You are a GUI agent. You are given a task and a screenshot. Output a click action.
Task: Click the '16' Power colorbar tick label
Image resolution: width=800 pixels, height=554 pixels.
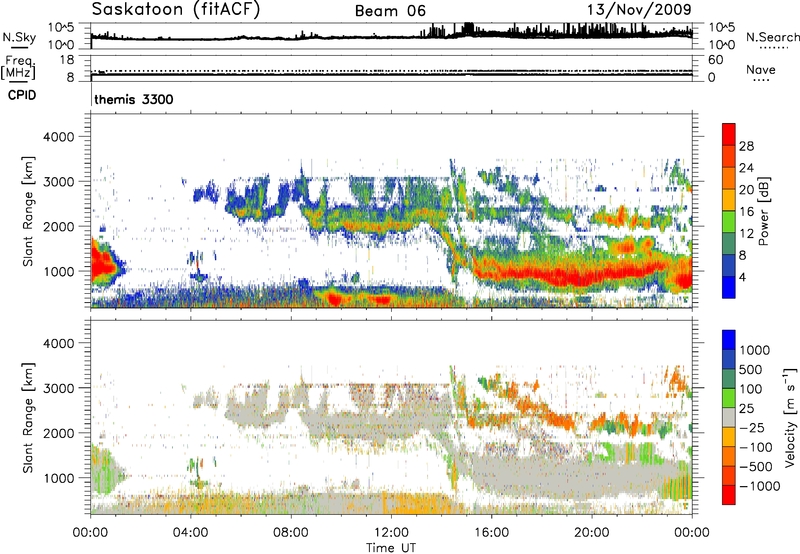coord(746,212)
